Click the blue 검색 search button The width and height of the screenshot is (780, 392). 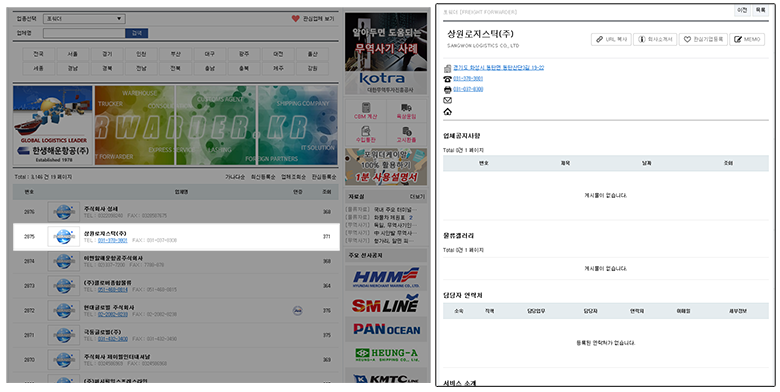136,33
